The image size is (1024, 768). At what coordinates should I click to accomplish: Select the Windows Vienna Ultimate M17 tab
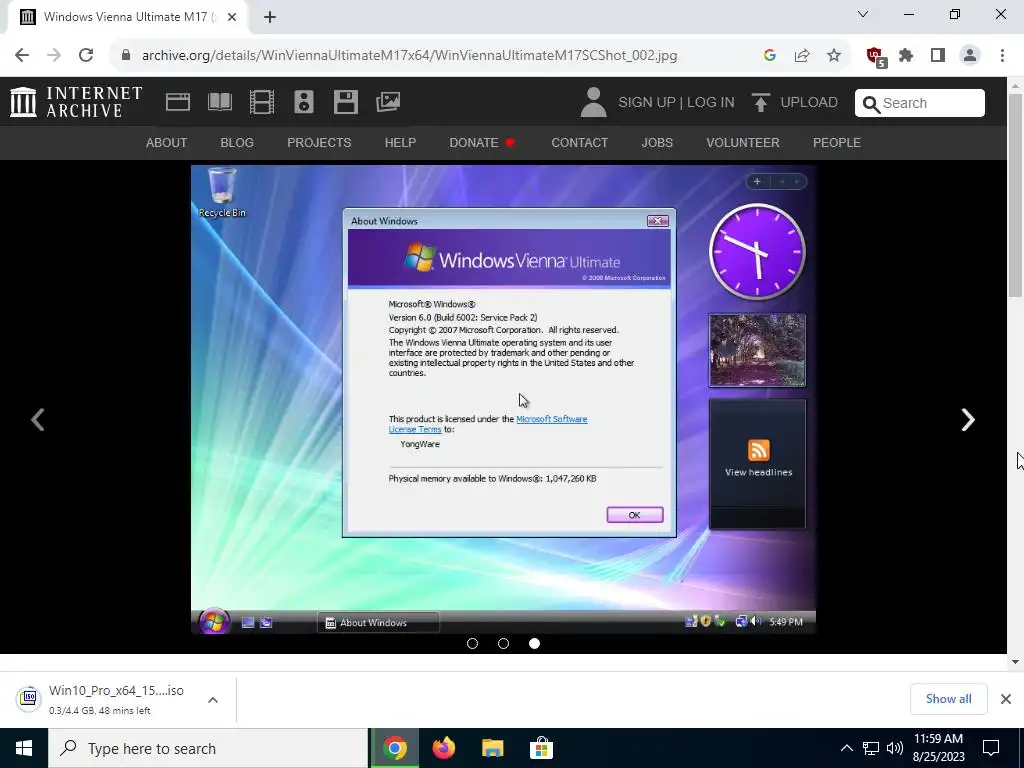(x=127, y=17)
